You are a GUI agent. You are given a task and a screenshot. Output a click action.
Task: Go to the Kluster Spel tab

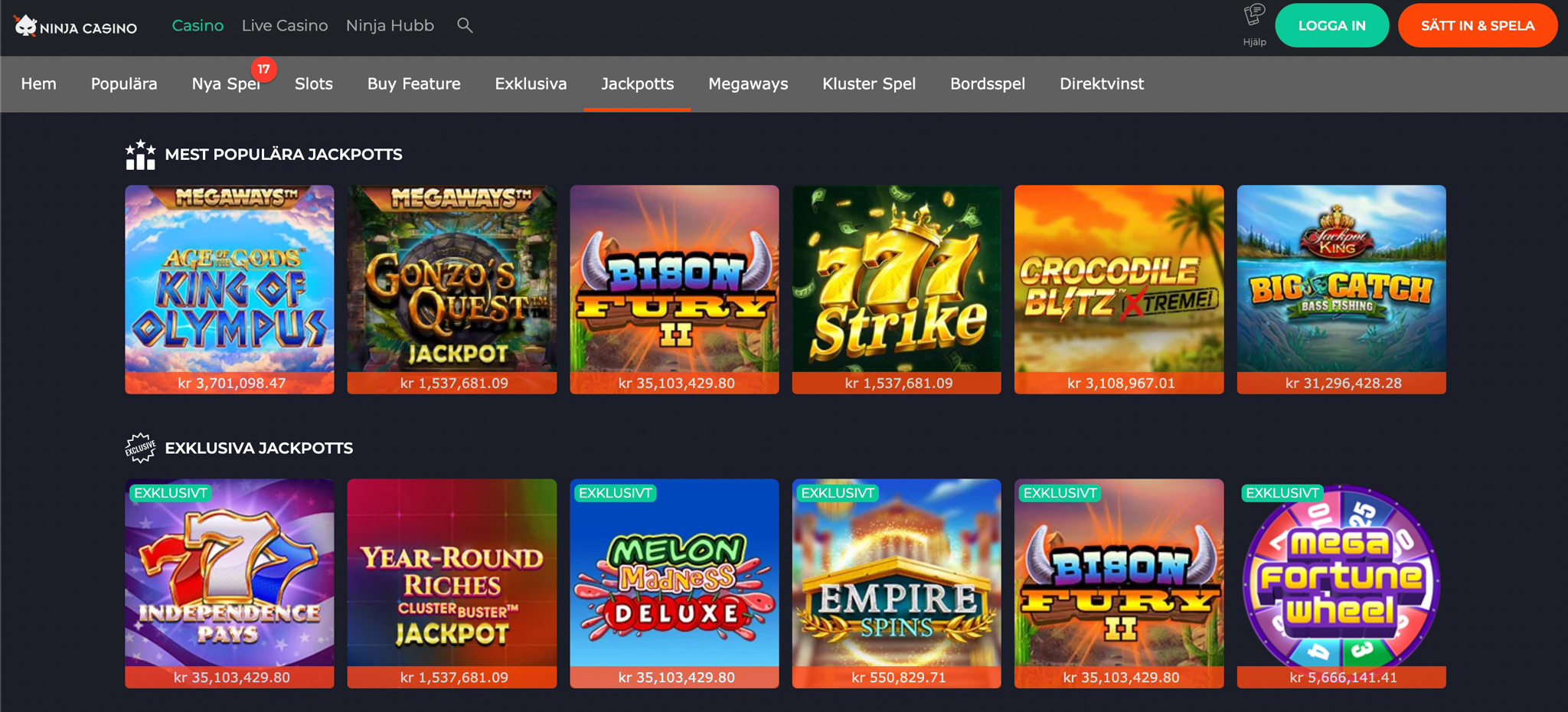[869, 83]
